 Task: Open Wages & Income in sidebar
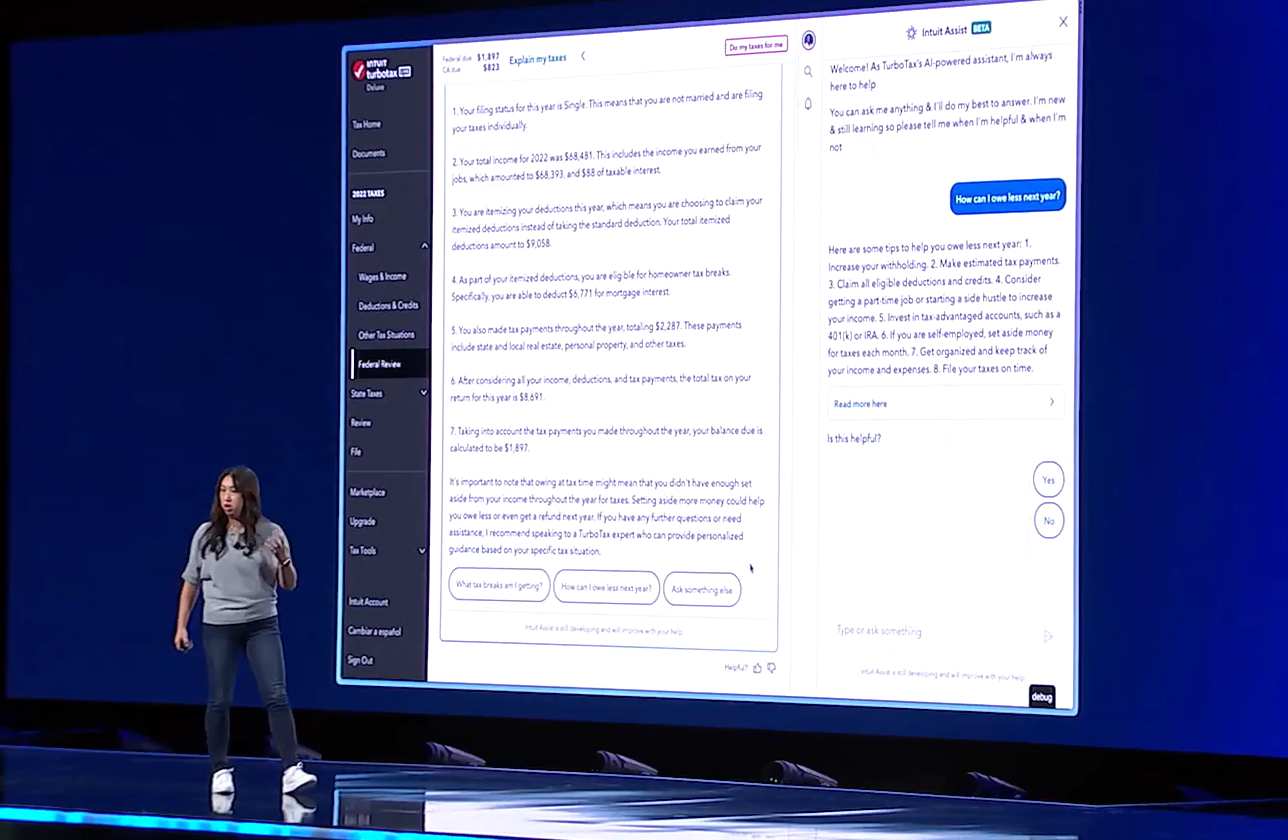tap(382, 276)
